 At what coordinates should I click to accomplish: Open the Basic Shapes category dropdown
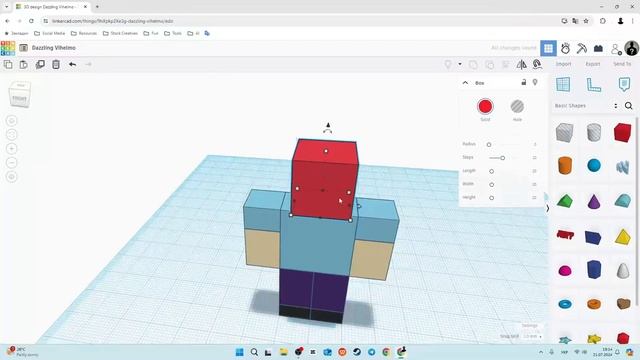616,106
